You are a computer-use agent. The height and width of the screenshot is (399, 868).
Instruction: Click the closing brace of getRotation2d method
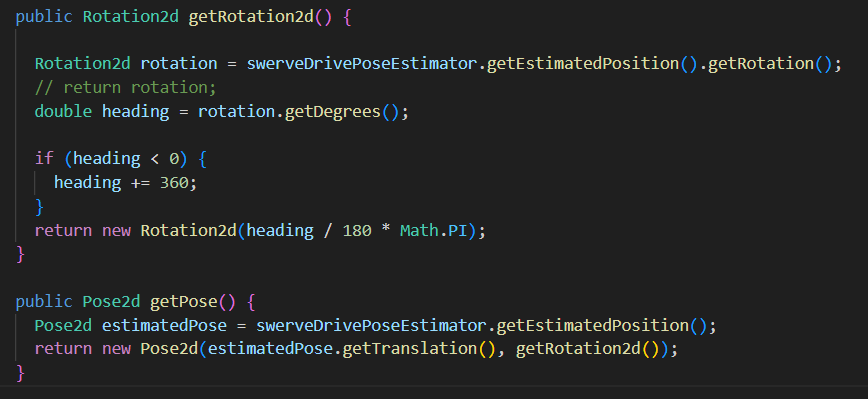20,254
